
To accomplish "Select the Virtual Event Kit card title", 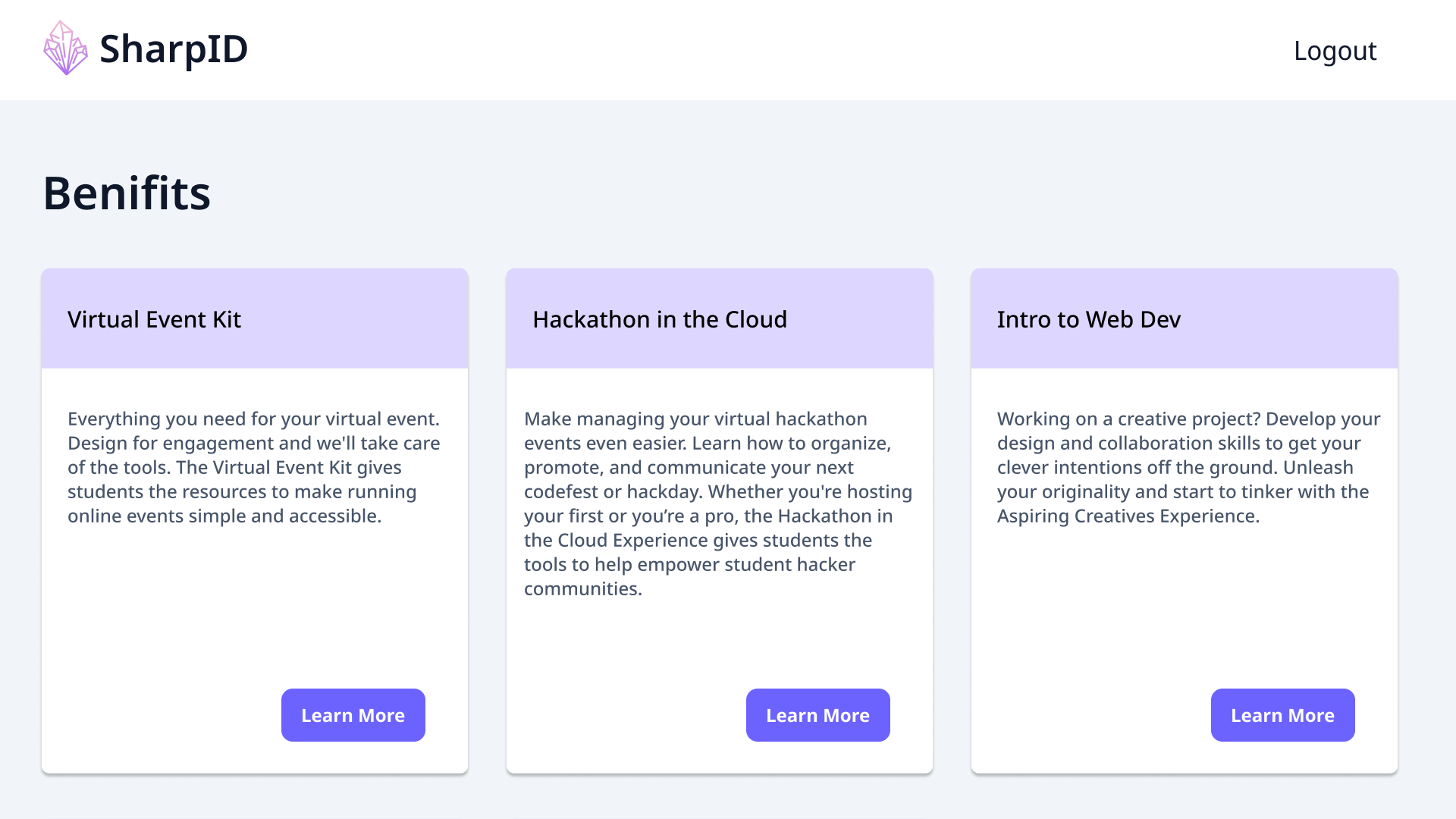I will pyautogui.click(x=154, y=319).
